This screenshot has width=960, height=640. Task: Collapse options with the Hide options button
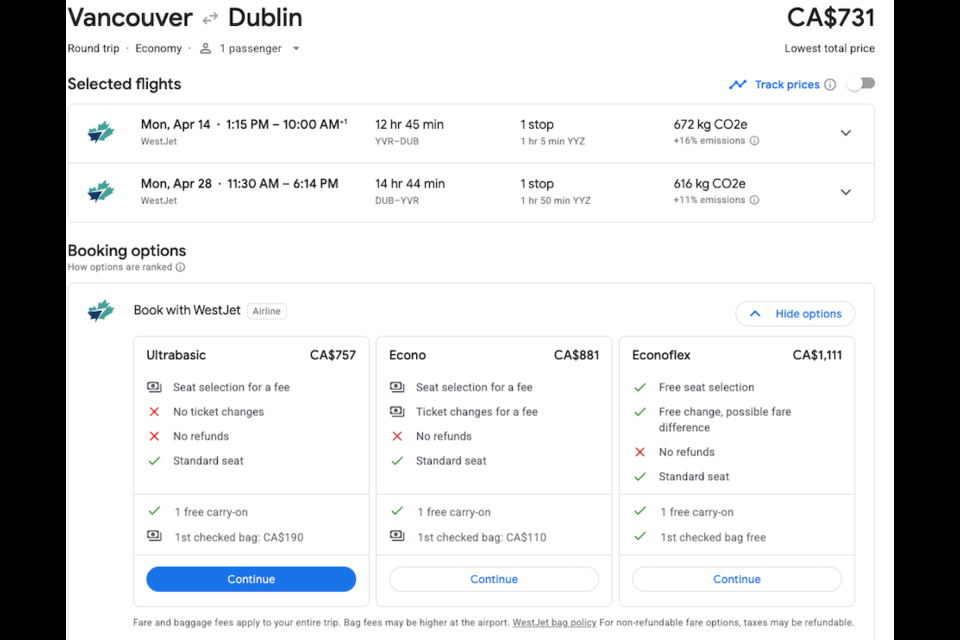tap(795, 314)
